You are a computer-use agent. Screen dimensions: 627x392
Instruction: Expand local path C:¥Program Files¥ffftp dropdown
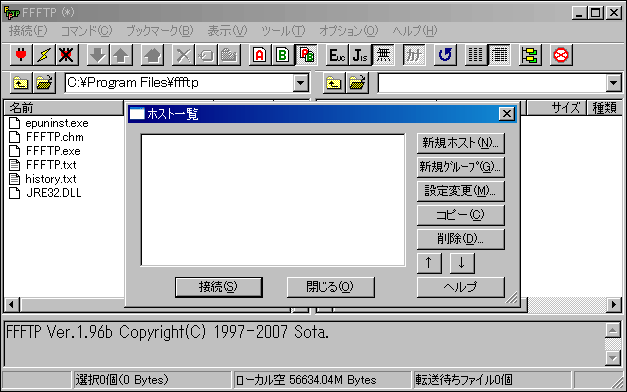pyautogui.click(x=300, y=83)
